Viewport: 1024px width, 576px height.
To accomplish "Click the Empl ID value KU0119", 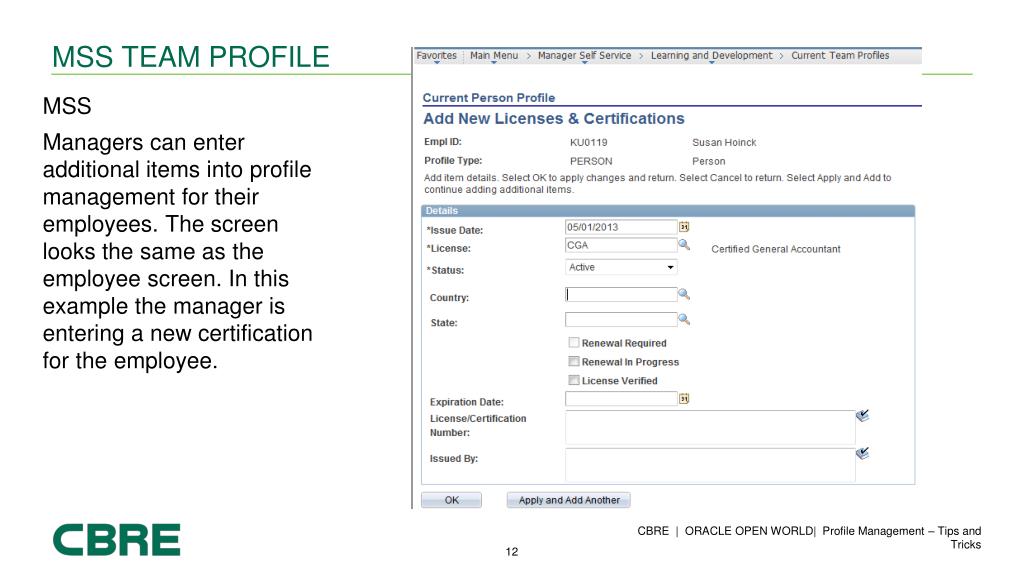I will click(x=588, y=142).
